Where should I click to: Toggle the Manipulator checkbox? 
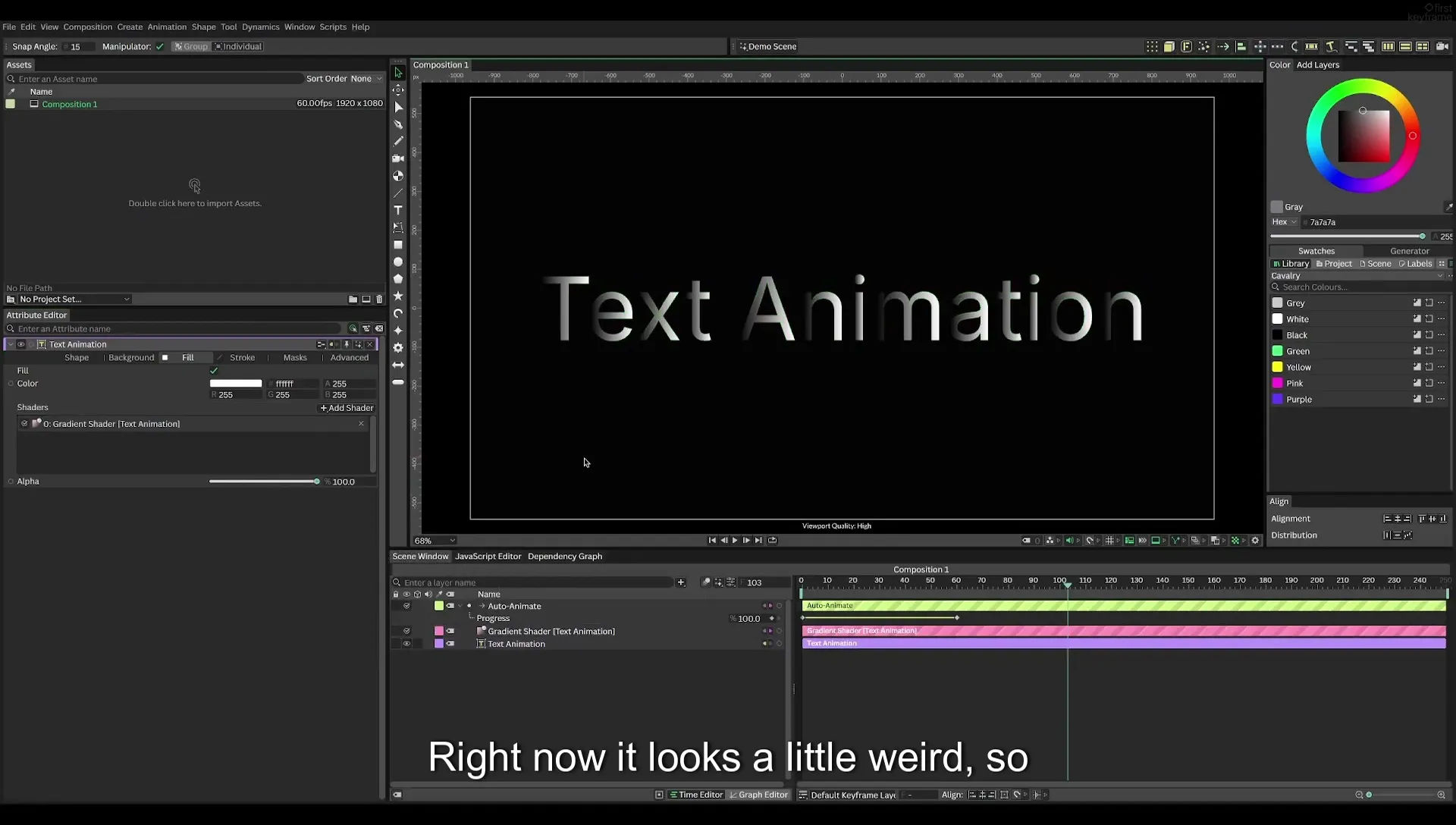(160, 46)
